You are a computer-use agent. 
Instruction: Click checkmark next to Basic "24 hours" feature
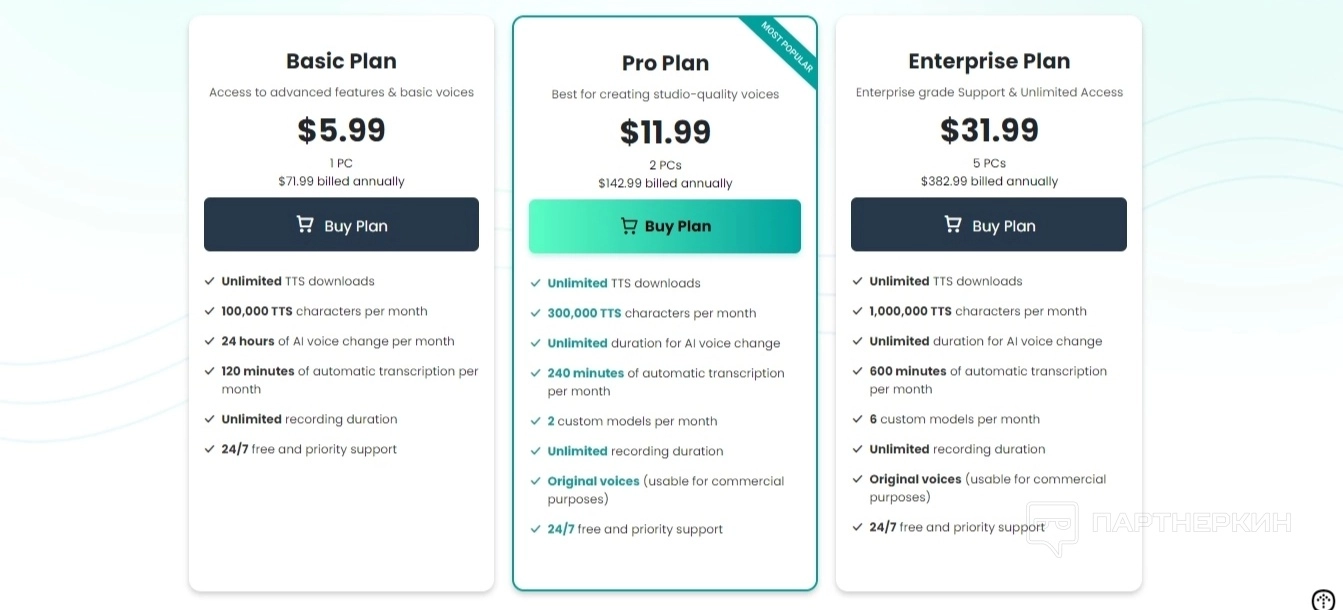(210, 341)
